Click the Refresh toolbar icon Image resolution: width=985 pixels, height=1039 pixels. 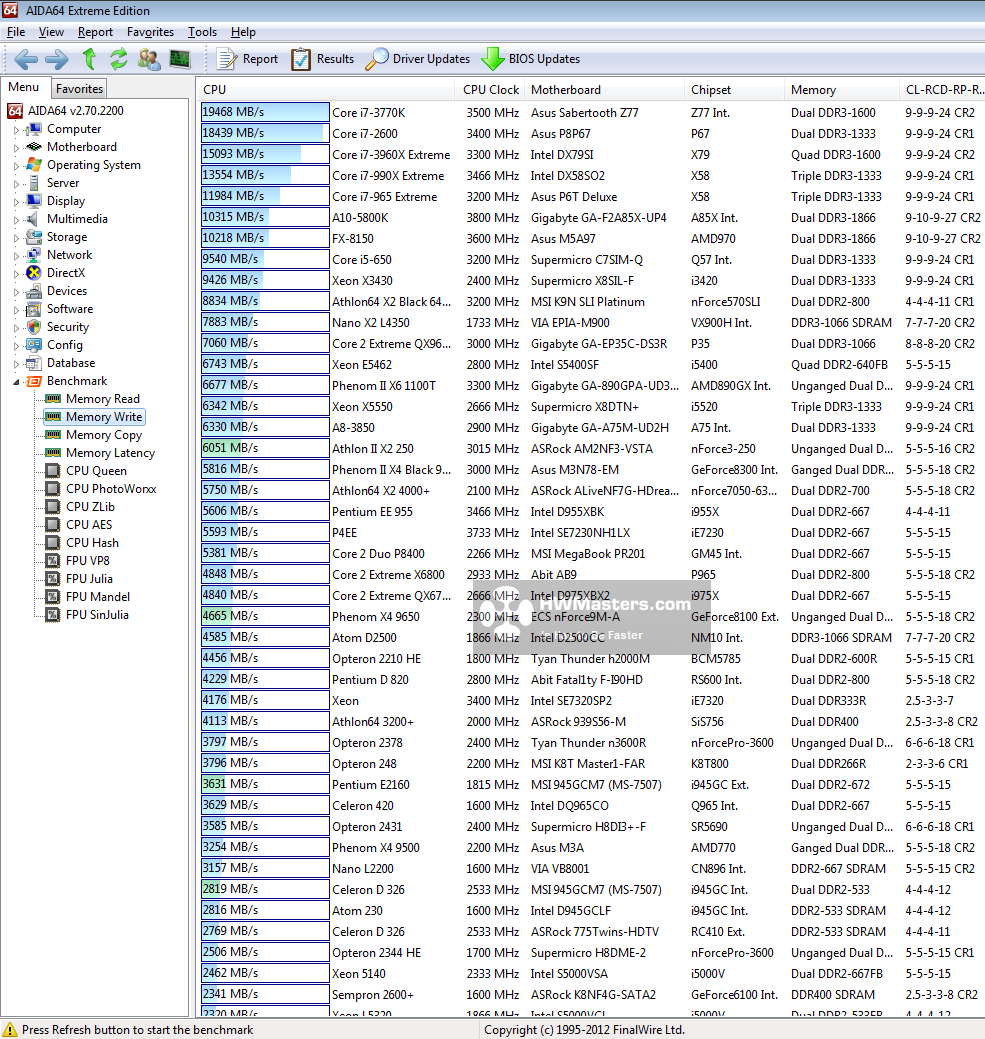119,59
